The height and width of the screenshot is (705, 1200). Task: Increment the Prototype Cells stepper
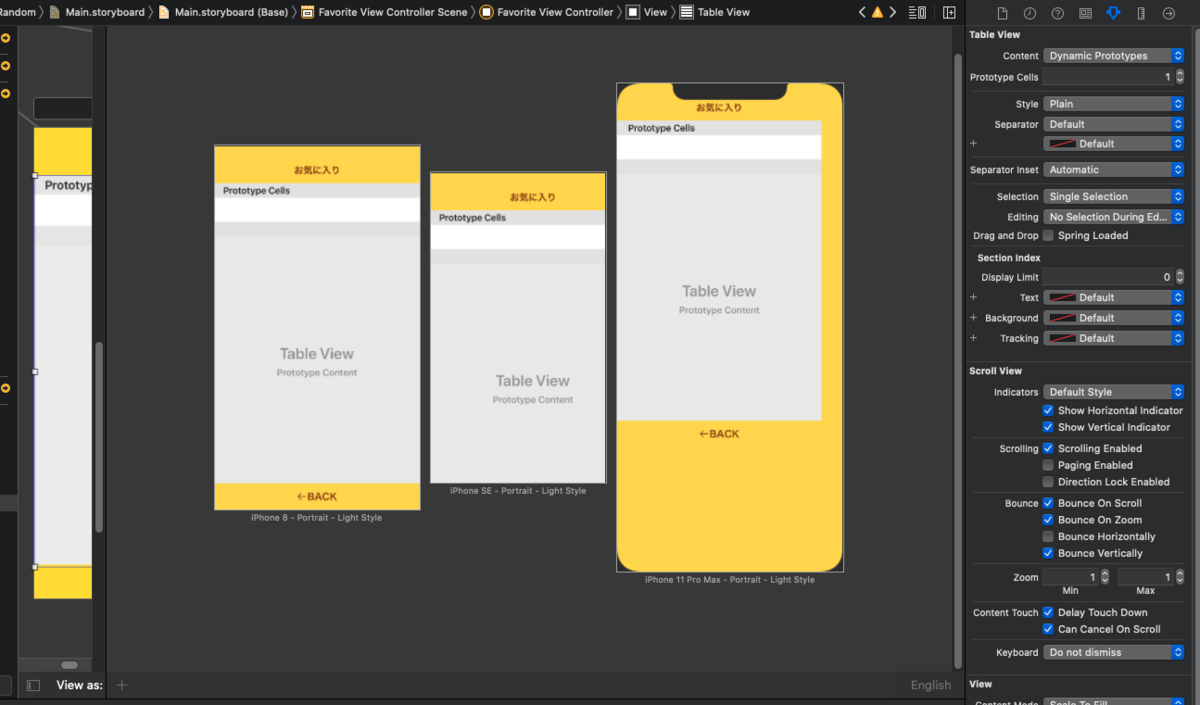(1179, 73)
